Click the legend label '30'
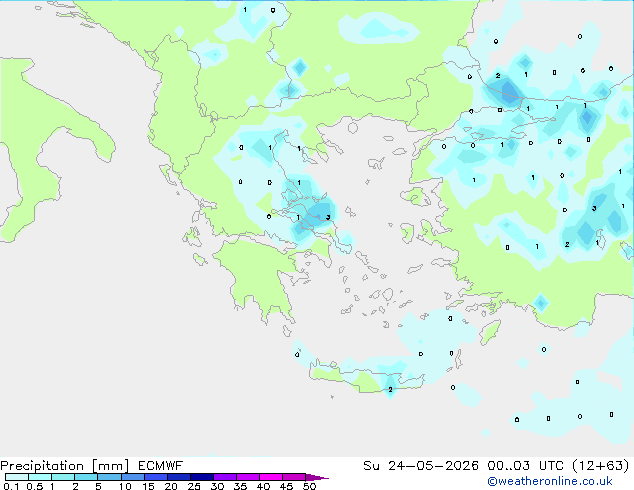The height and width of the screenshot is (490, 634). [217, 486]
